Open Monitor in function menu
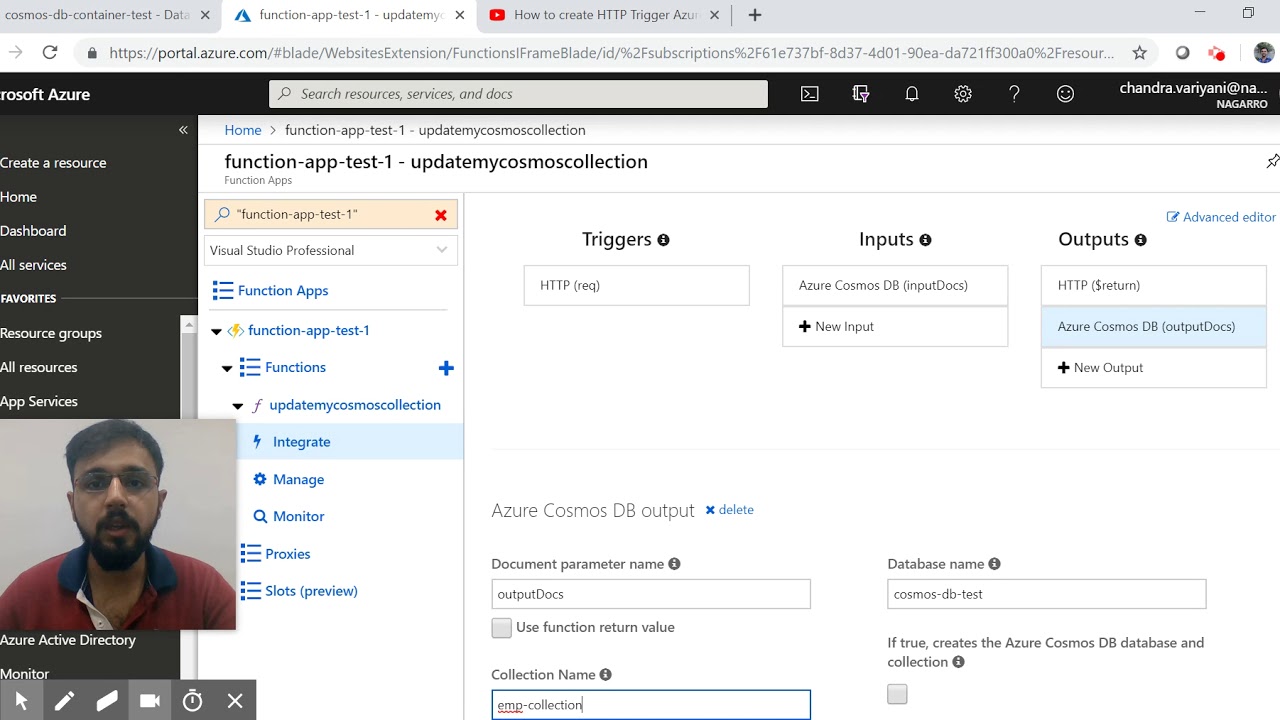The height and width of the screenshot is (720, 1280). click(298, 516)
